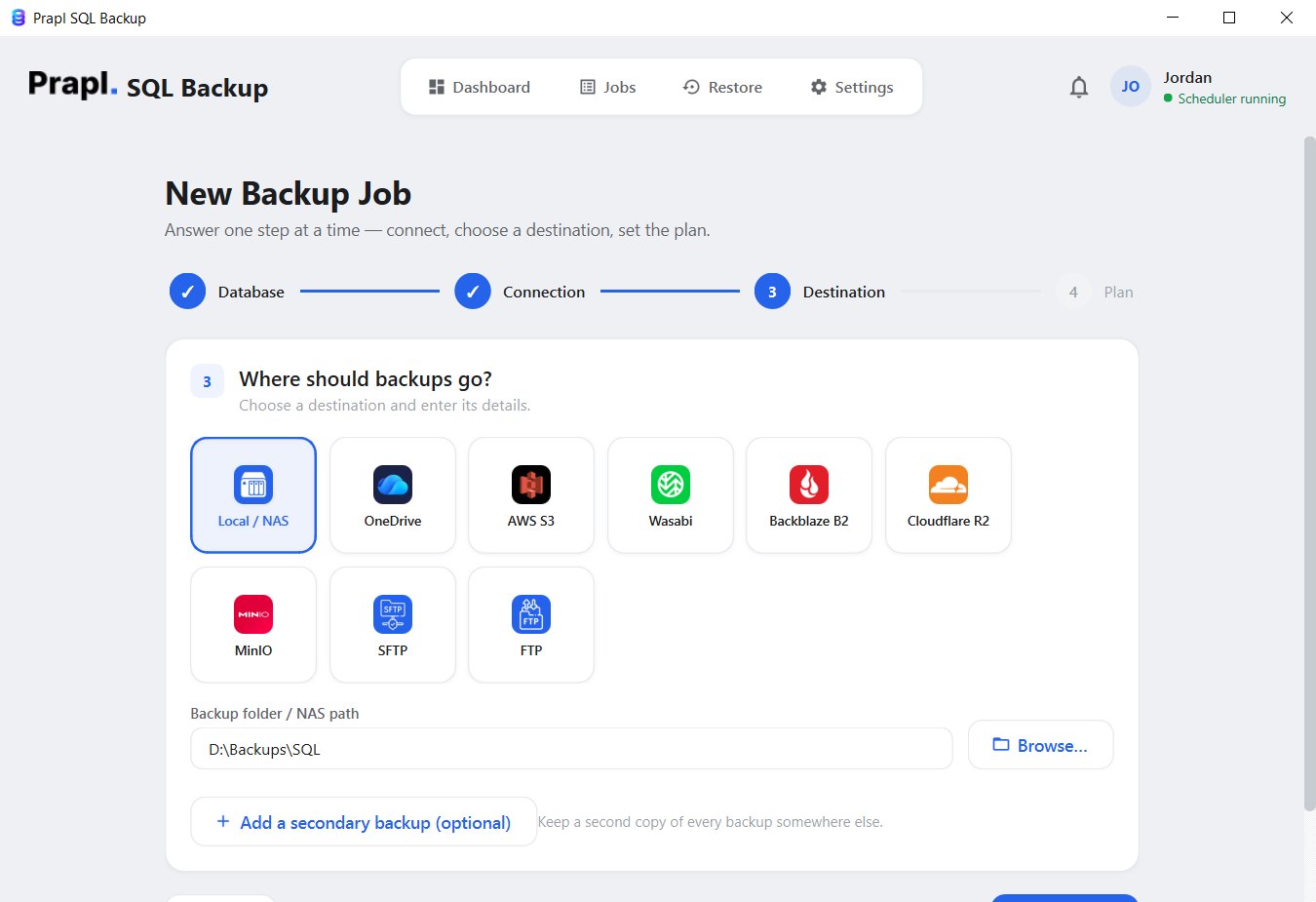Click the 'Keep a second copy' hint text
Image resolution: width=1316 pixels, height=902 pixels.
tap(710, 822)
